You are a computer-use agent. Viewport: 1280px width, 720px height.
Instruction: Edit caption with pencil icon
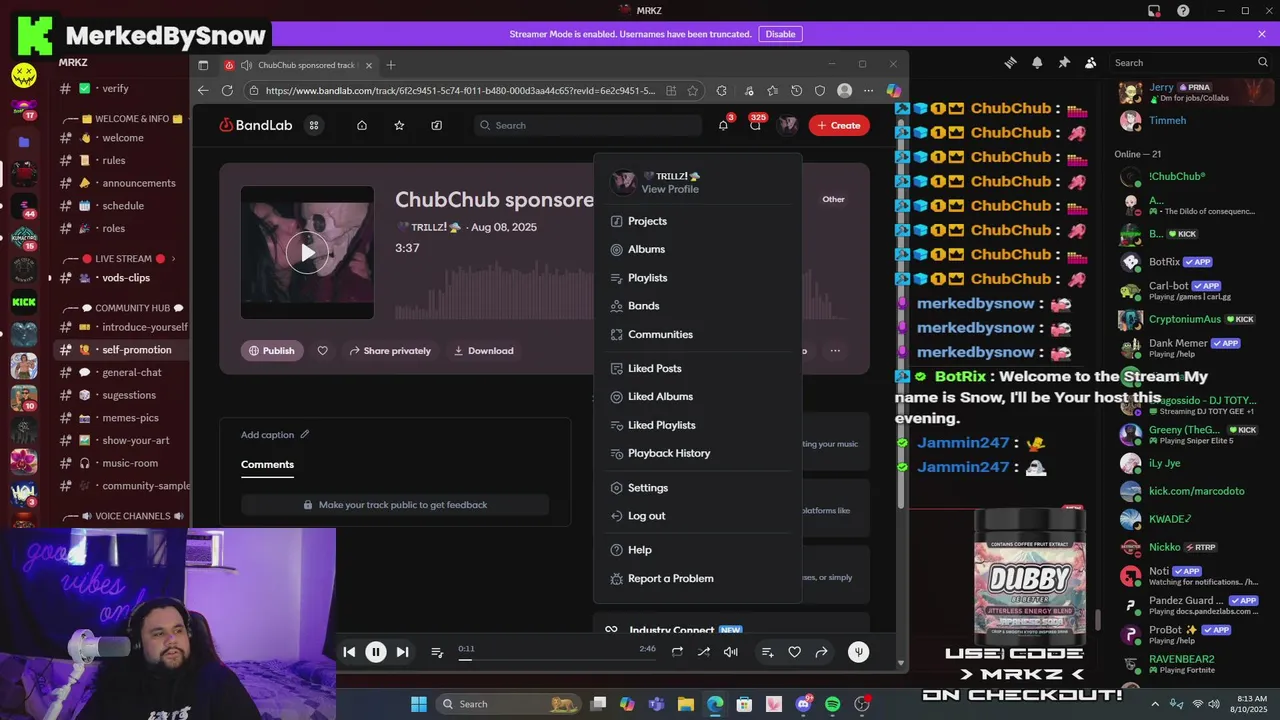pyautogui.click(x=305, y=434)
